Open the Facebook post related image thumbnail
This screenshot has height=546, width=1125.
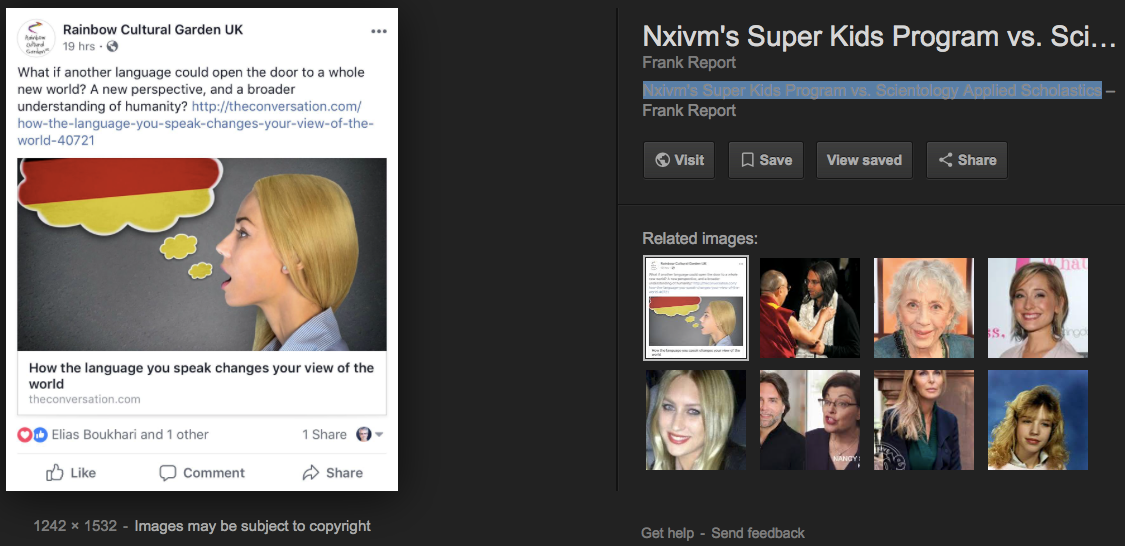(696, 308)
